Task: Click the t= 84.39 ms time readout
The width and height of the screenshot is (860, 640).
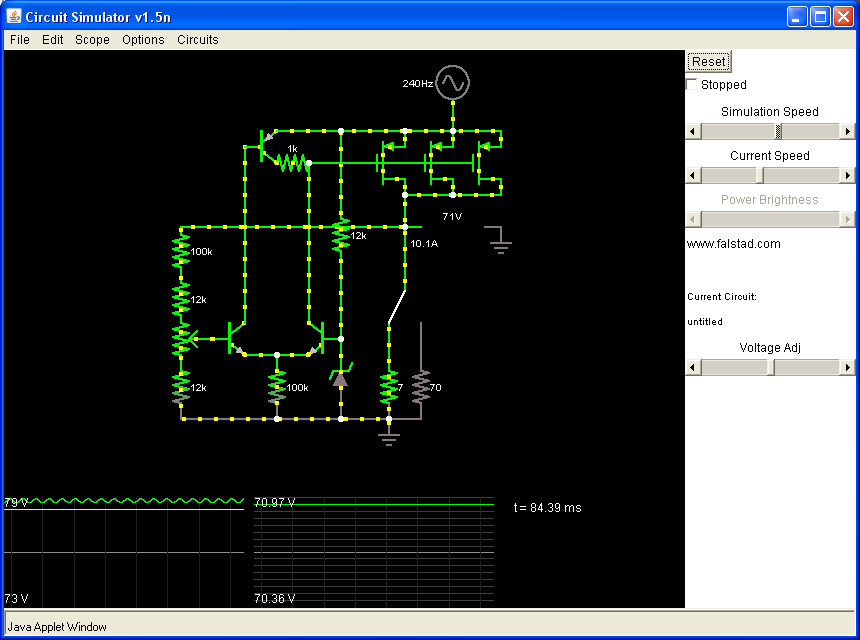Action: point(547,508)
